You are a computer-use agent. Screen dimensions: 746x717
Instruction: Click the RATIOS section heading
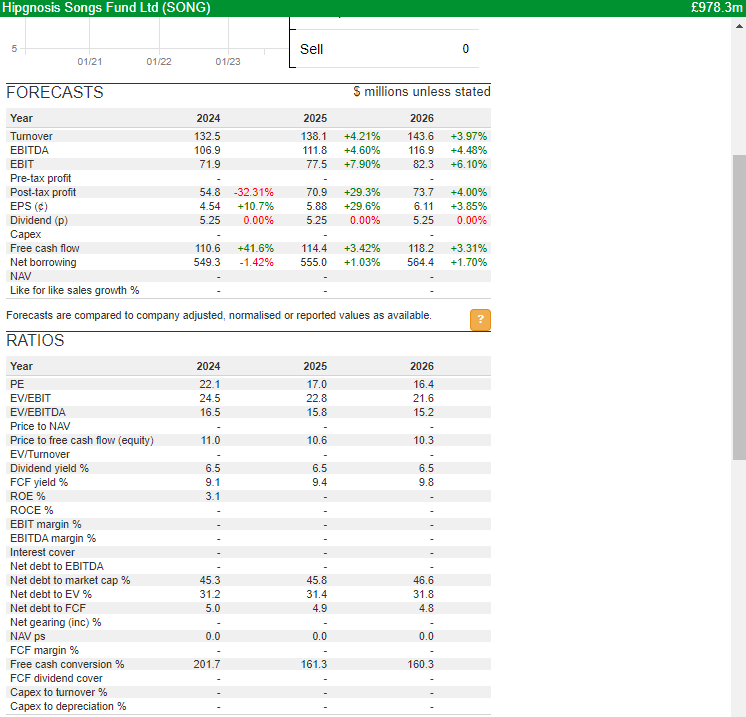pos(35,340)
